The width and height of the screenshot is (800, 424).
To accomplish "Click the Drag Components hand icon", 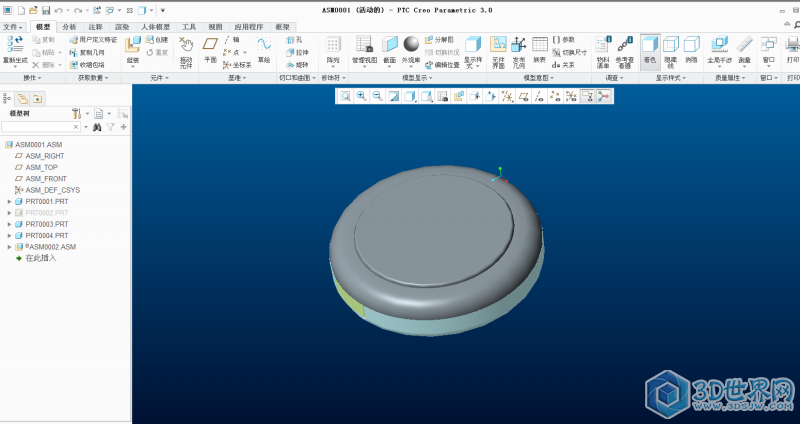I will (186, 44).
